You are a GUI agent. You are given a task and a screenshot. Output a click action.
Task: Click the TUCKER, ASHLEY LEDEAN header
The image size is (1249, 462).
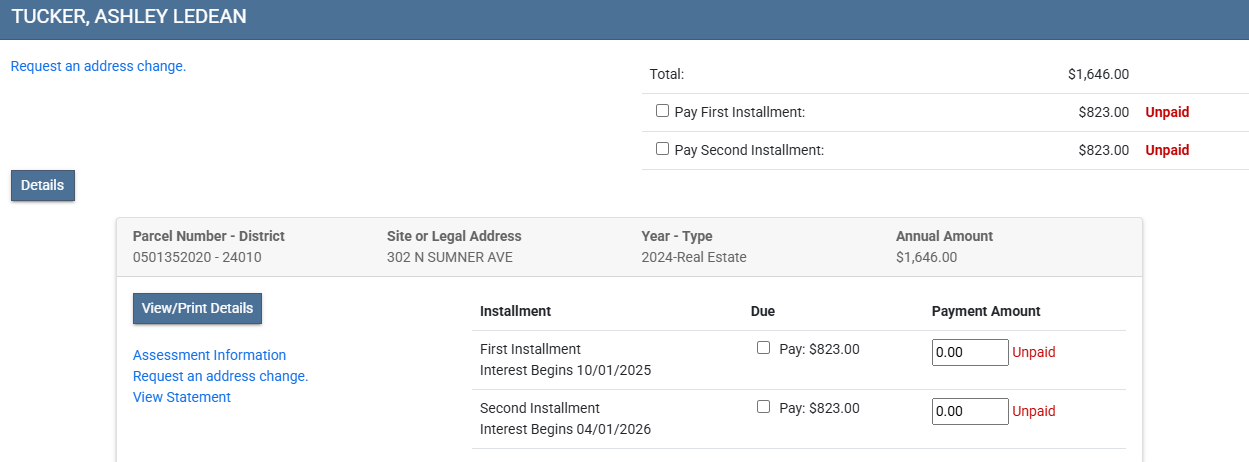point(129,17)
